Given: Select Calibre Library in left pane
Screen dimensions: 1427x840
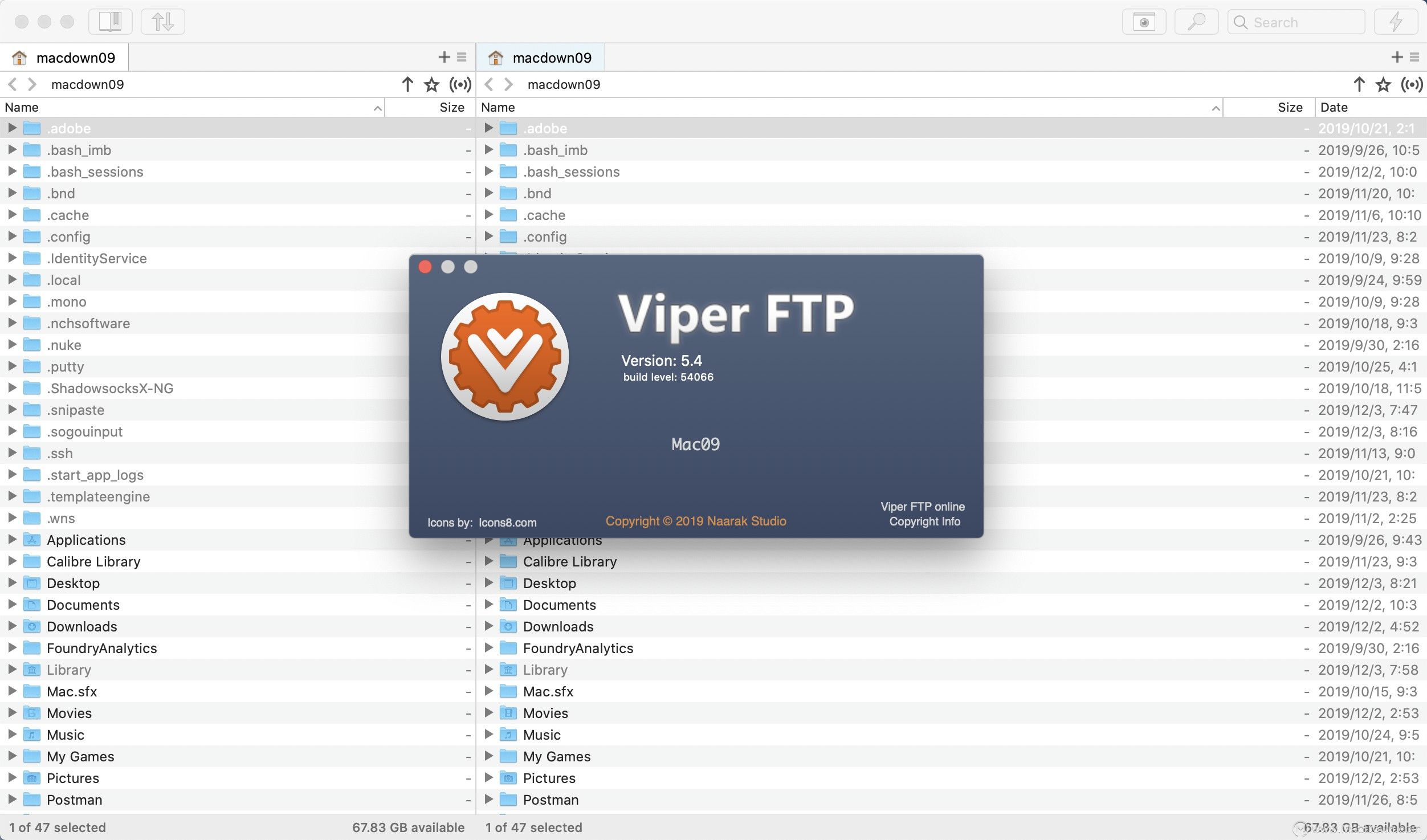Looking at the screenshot, I should click(93, 561).
